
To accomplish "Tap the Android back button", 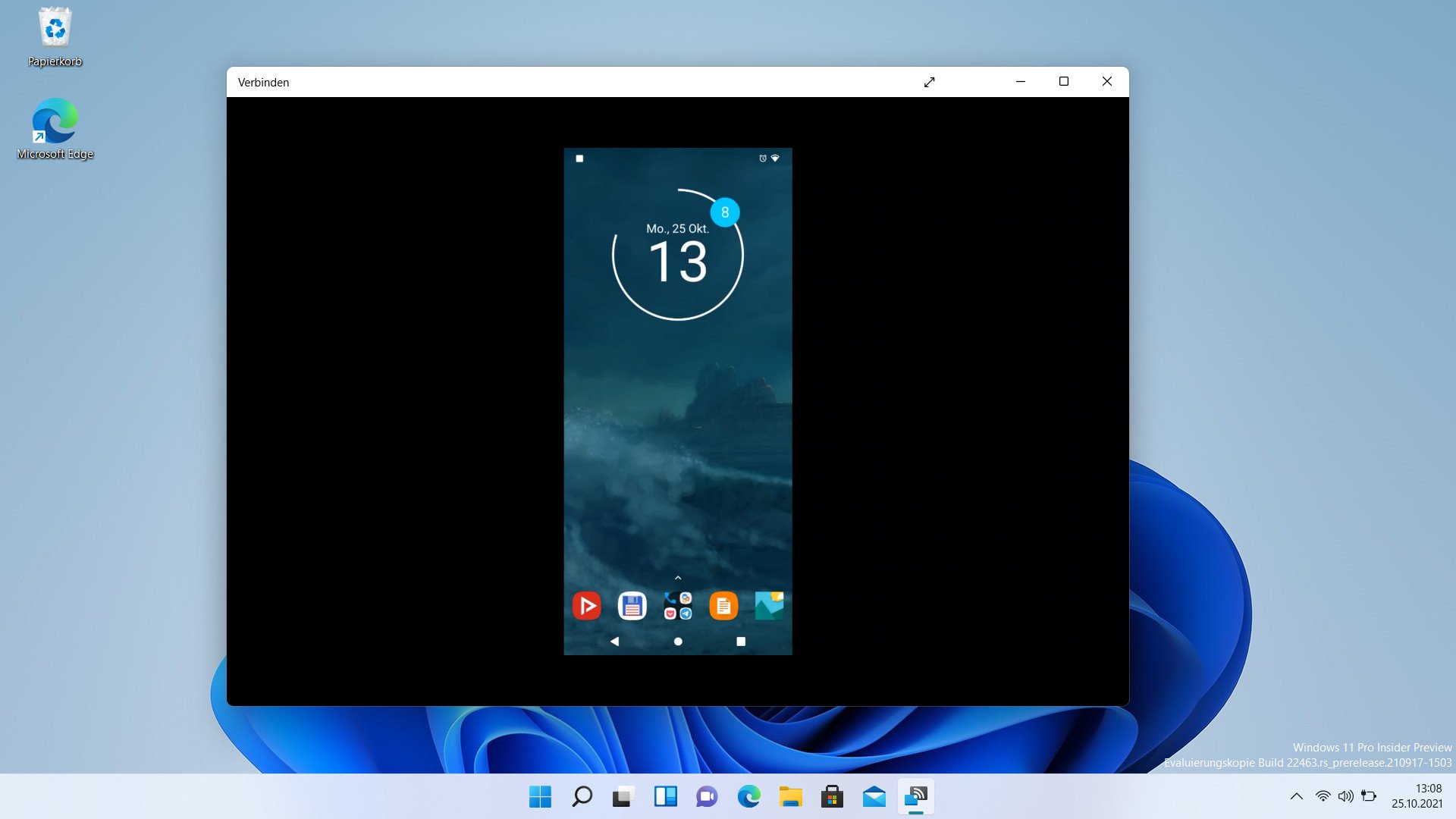I will pyautogui.click(x=614, y=642).
